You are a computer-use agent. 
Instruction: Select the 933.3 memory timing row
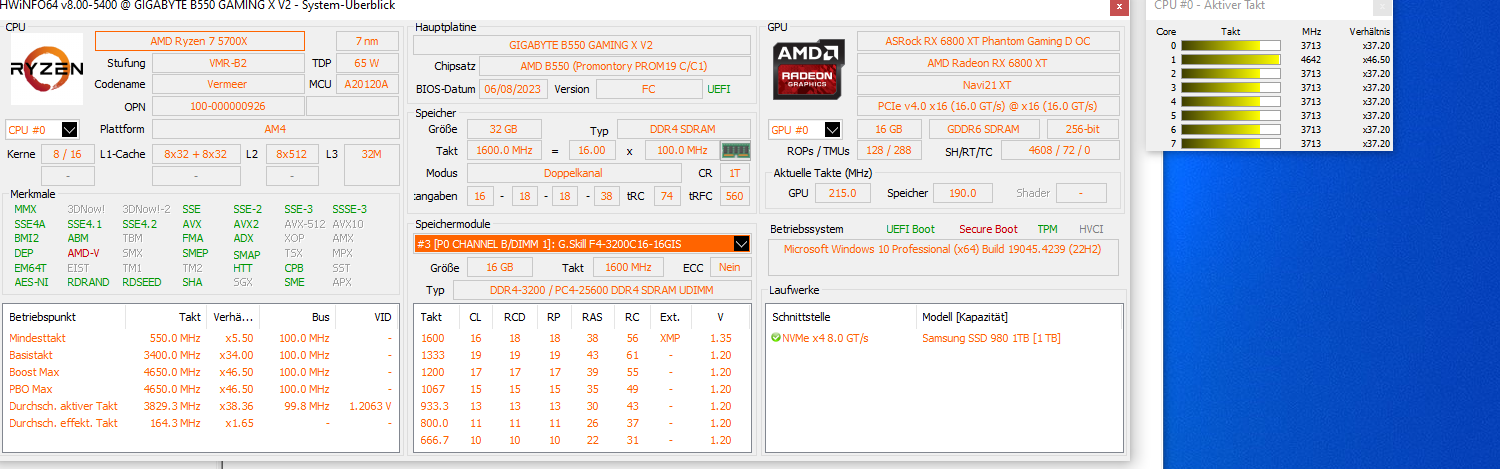tap(583, 406)
